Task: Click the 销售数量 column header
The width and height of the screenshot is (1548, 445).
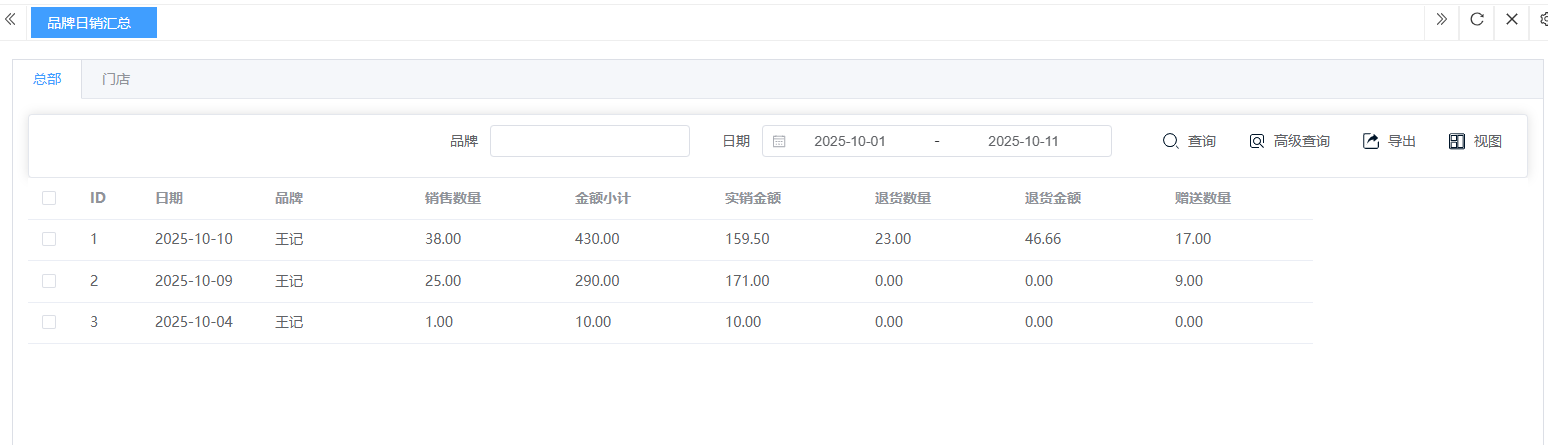Action: click(453, 198)
